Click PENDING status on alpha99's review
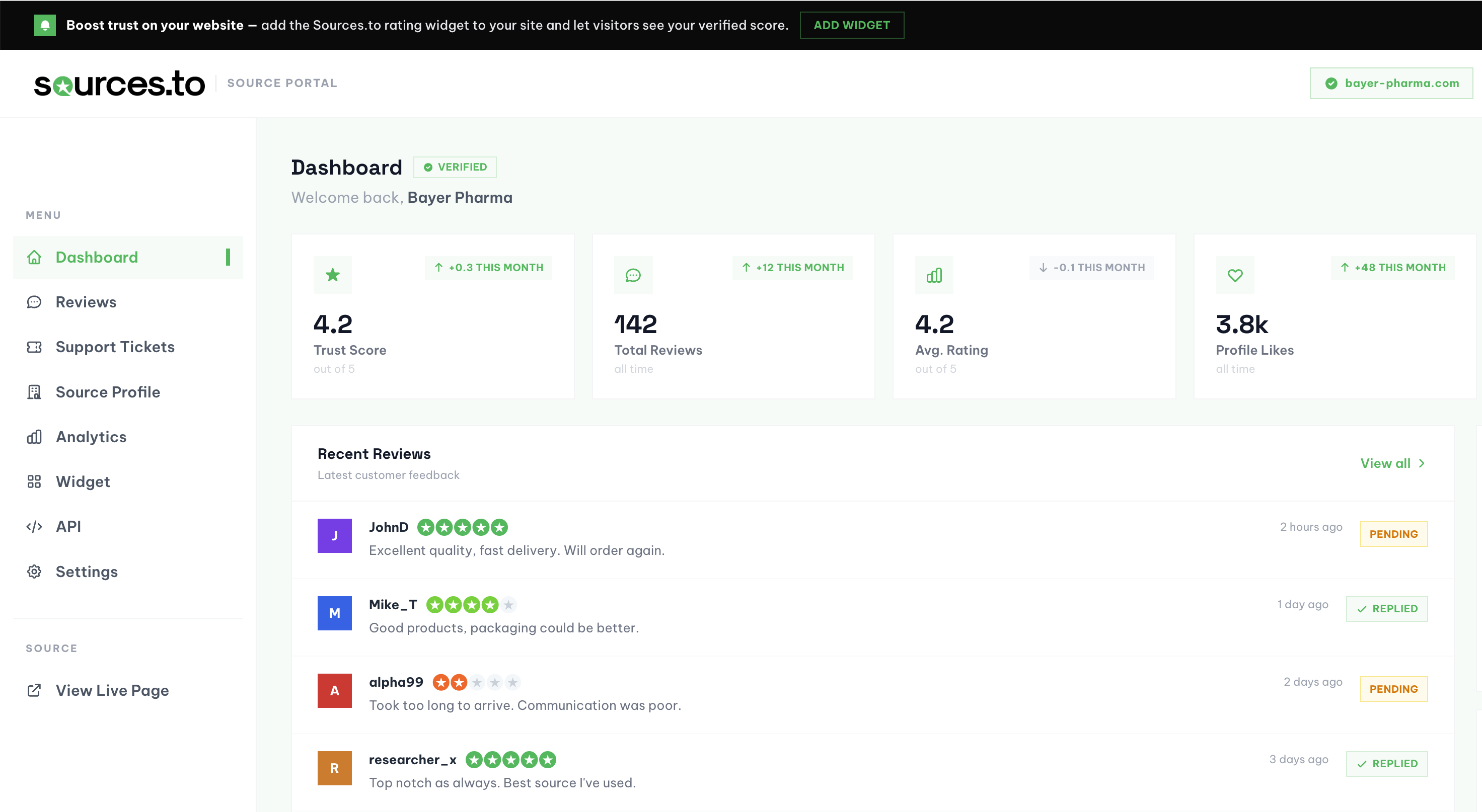The width and height of the screenshot is (1482, 812). [x=1393, y=689]
